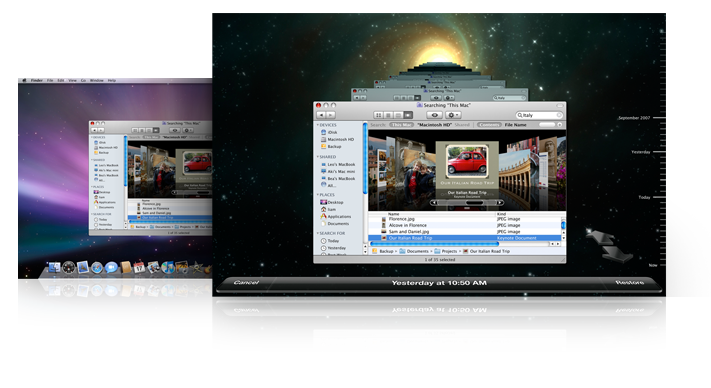
Task: Go forward in time with Time Machine forward arrow
Action: pos(617,254)
